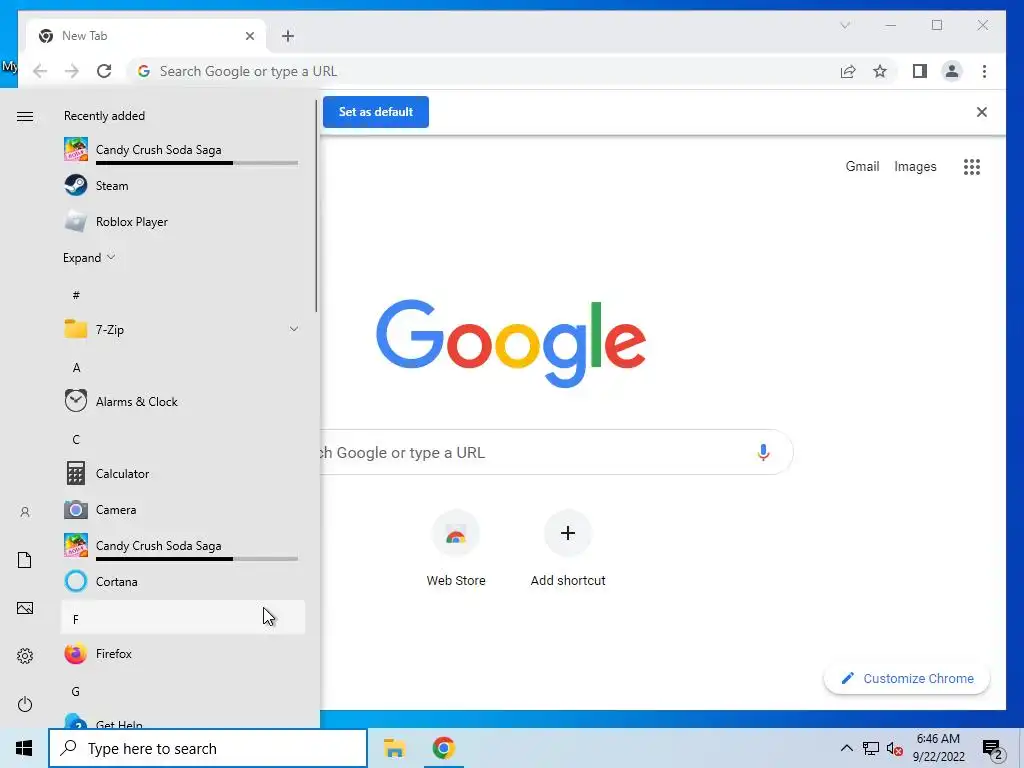The image size is (1024, 768).
Task: Close the New Tab tab
Action: click(x=249, y=36)
